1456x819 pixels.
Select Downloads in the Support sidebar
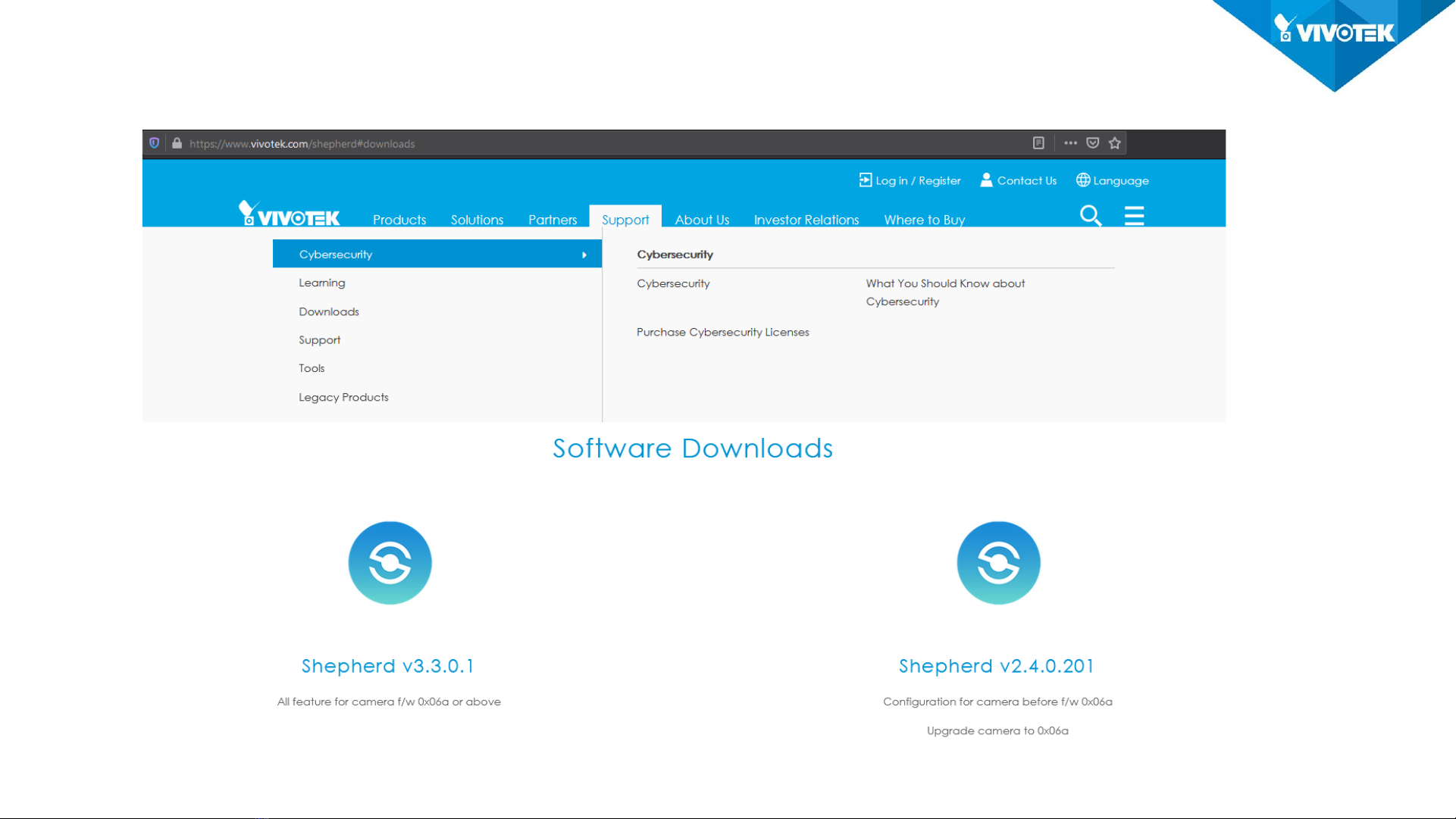pos(329,311)
